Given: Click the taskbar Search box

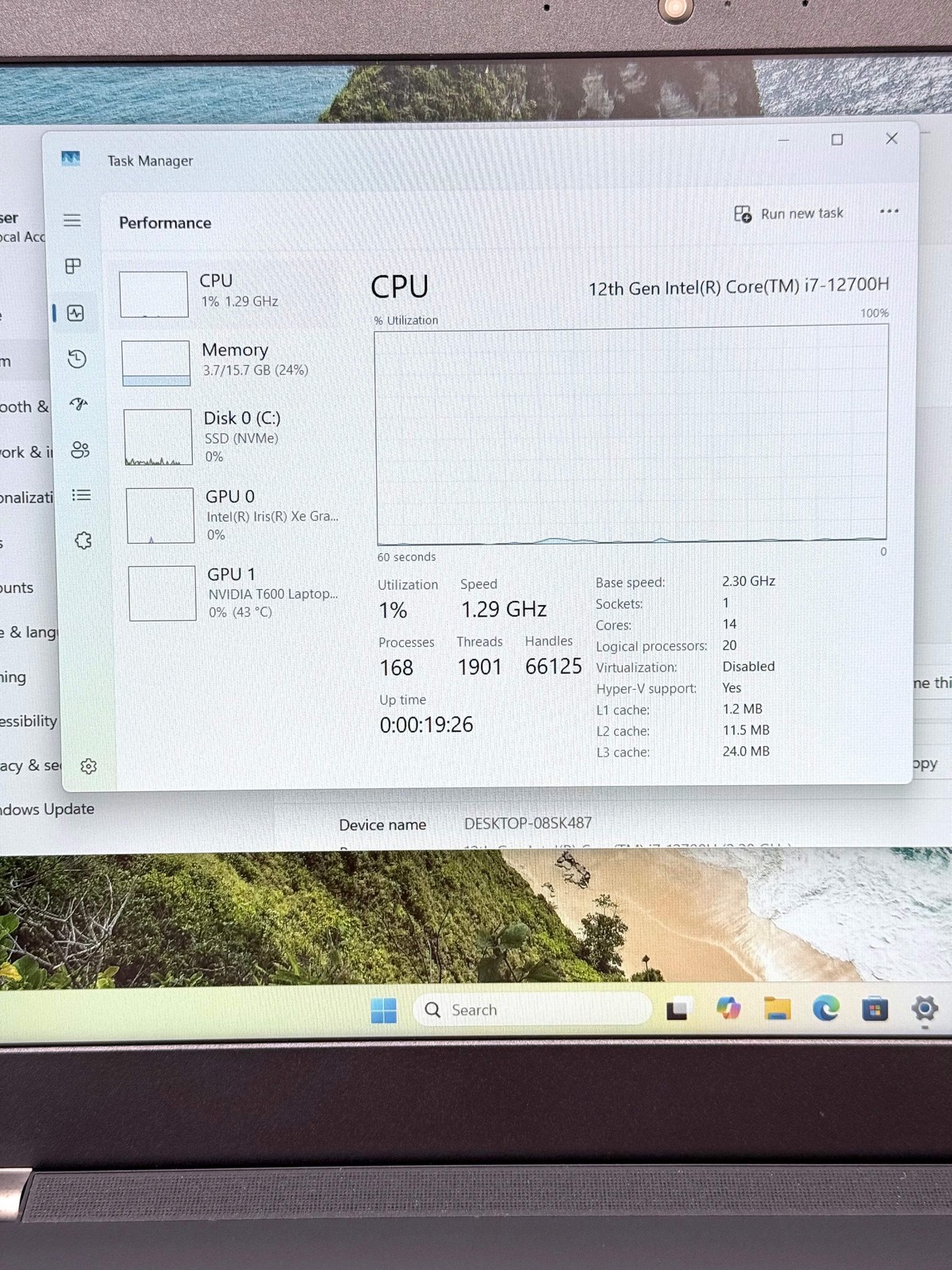Looking at the screenshot, I should point(532,1010).
